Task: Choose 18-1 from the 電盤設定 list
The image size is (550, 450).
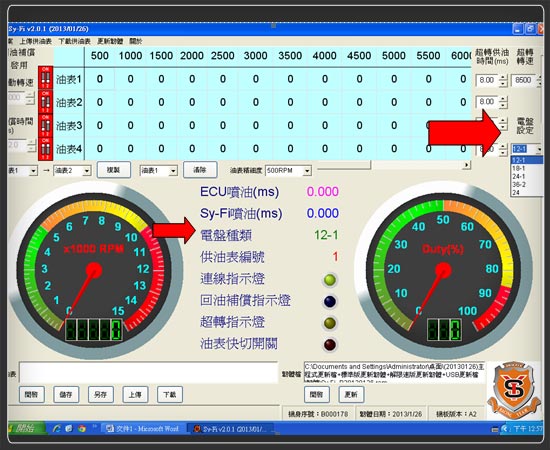Action: tap(526, 168)
